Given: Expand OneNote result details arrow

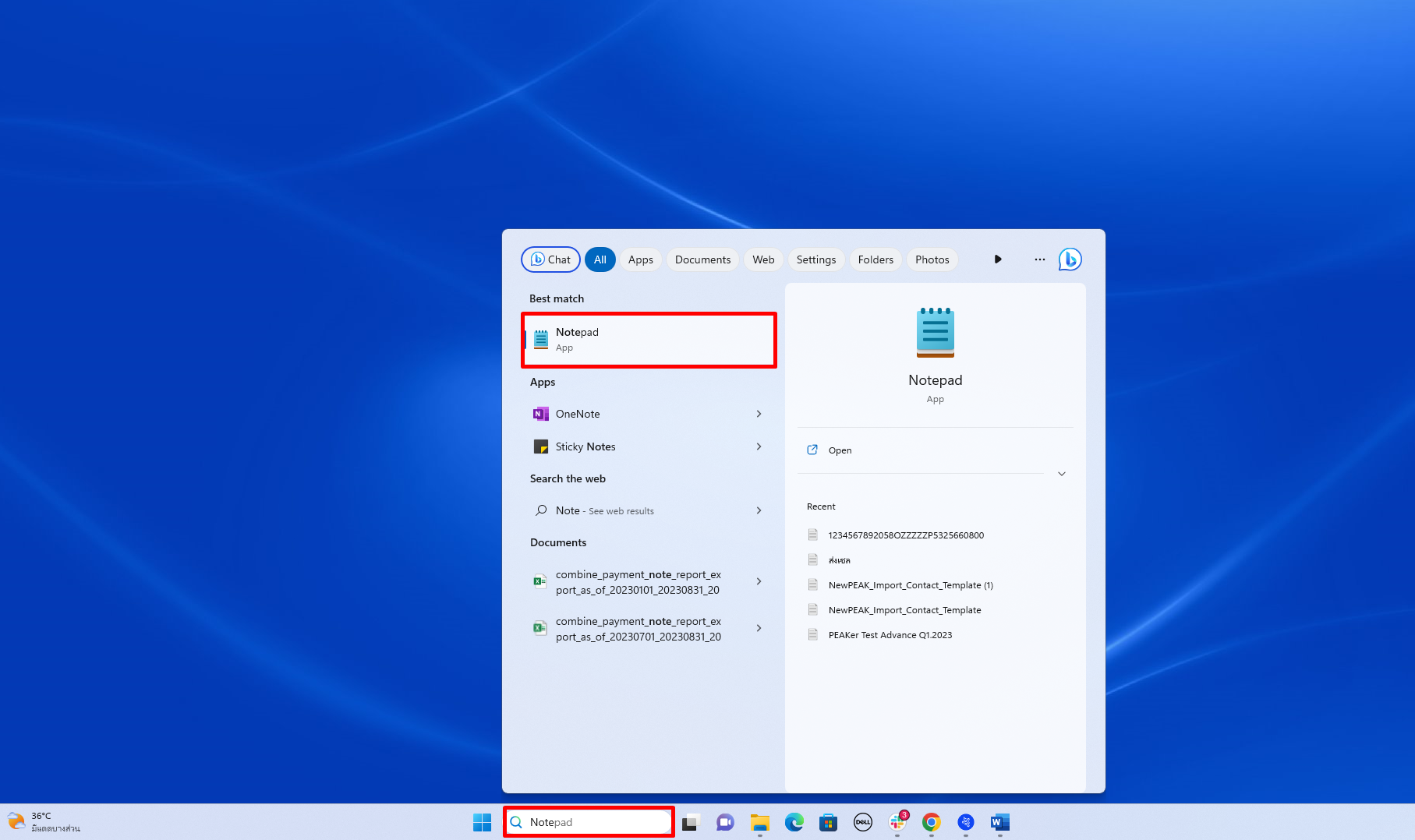Looking at the screenshot, I should click(x=759, y=414).
